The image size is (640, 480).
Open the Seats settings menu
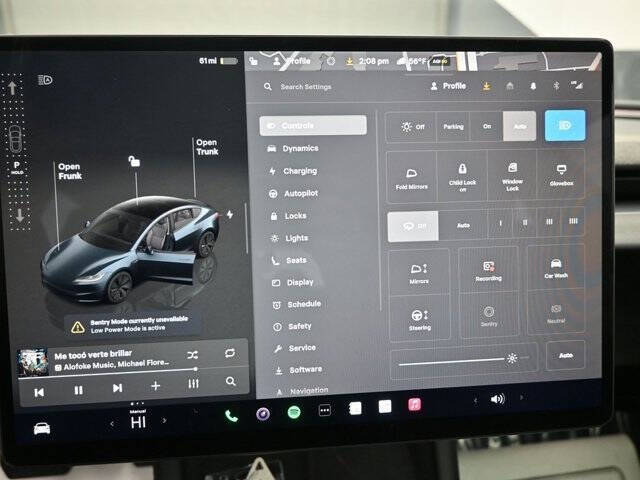[x=289, y=260]
